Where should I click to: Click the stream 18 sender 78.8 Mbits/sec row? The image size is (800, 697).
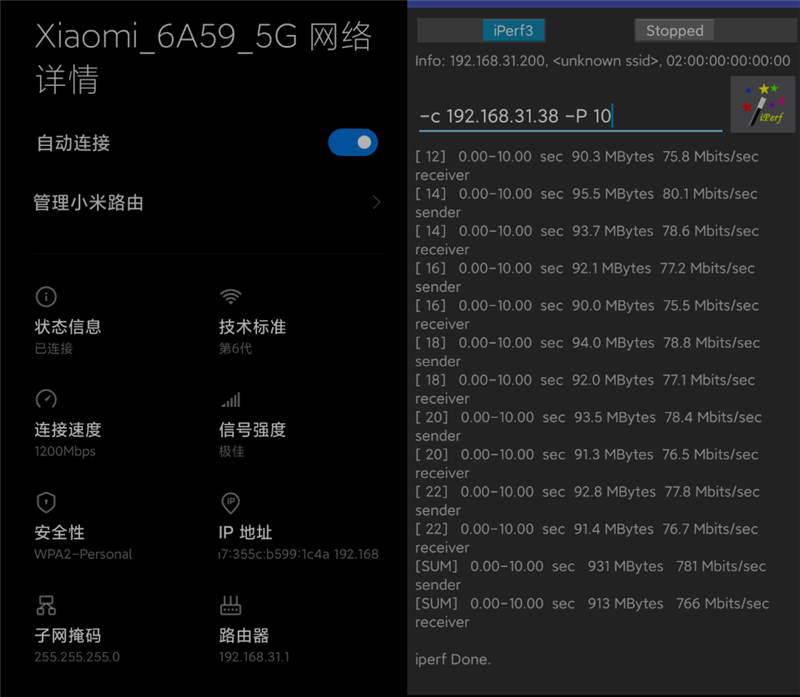(588, 352)
